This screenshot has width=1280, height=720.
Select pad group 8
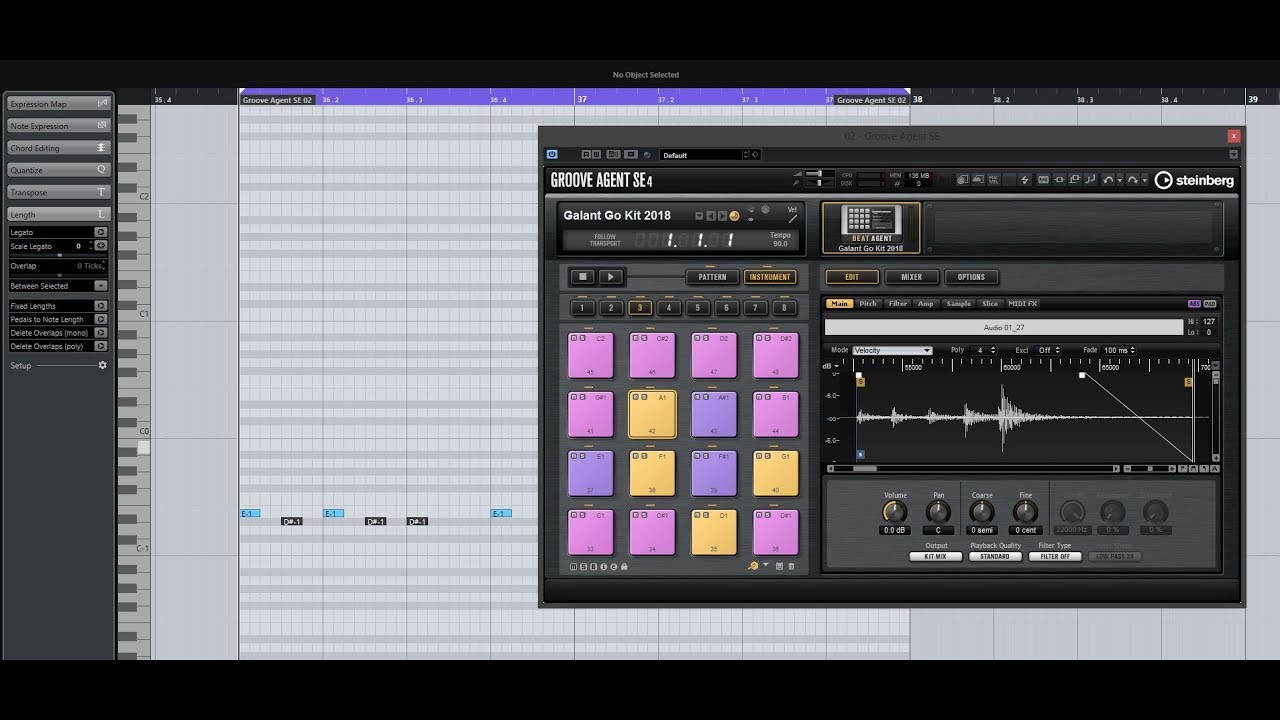pyautogui.click(x=785, y=308)
